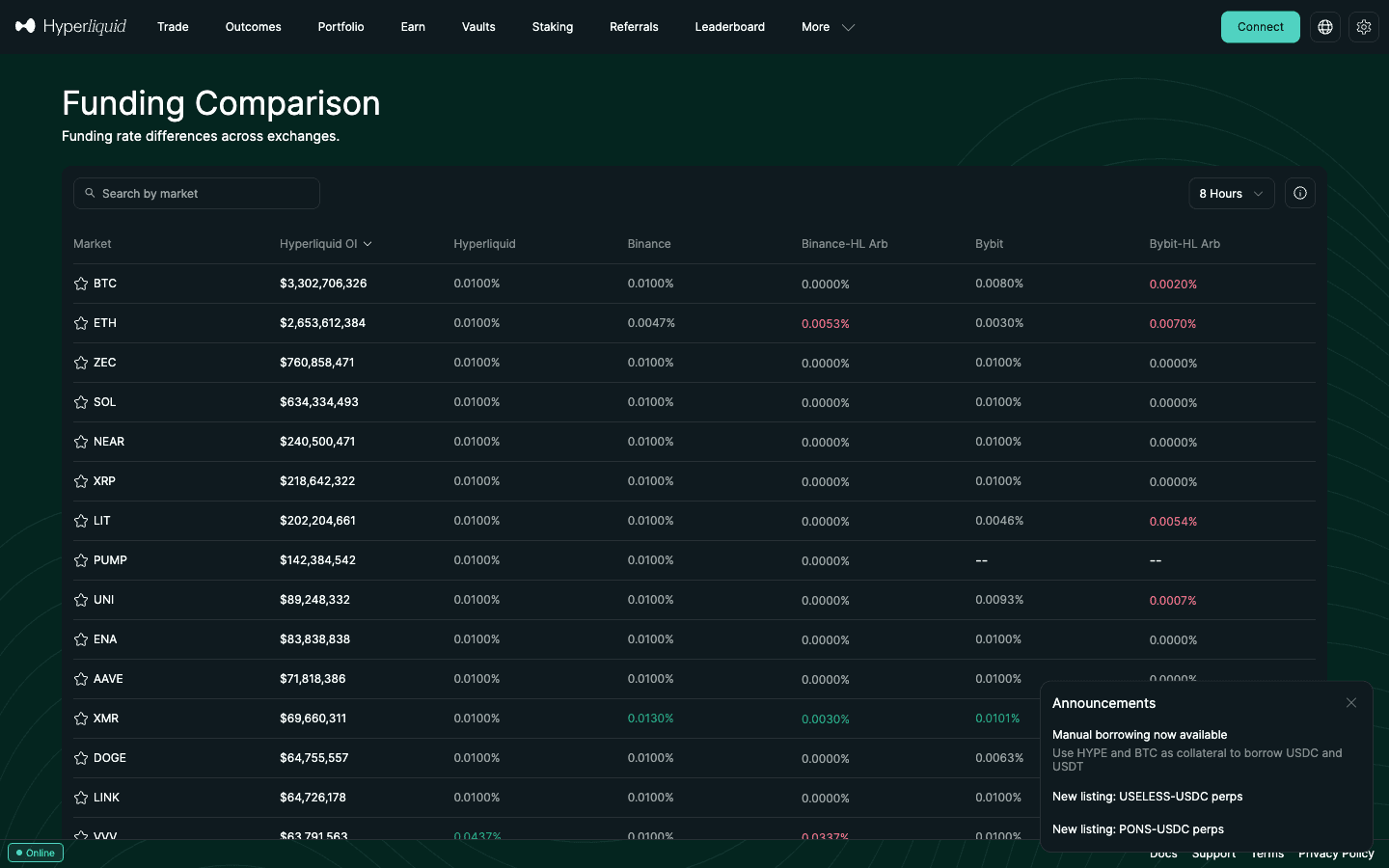Select ETH Binance rate 0.0047%
Screen dimensions: 1389x868
coord(651,323)
